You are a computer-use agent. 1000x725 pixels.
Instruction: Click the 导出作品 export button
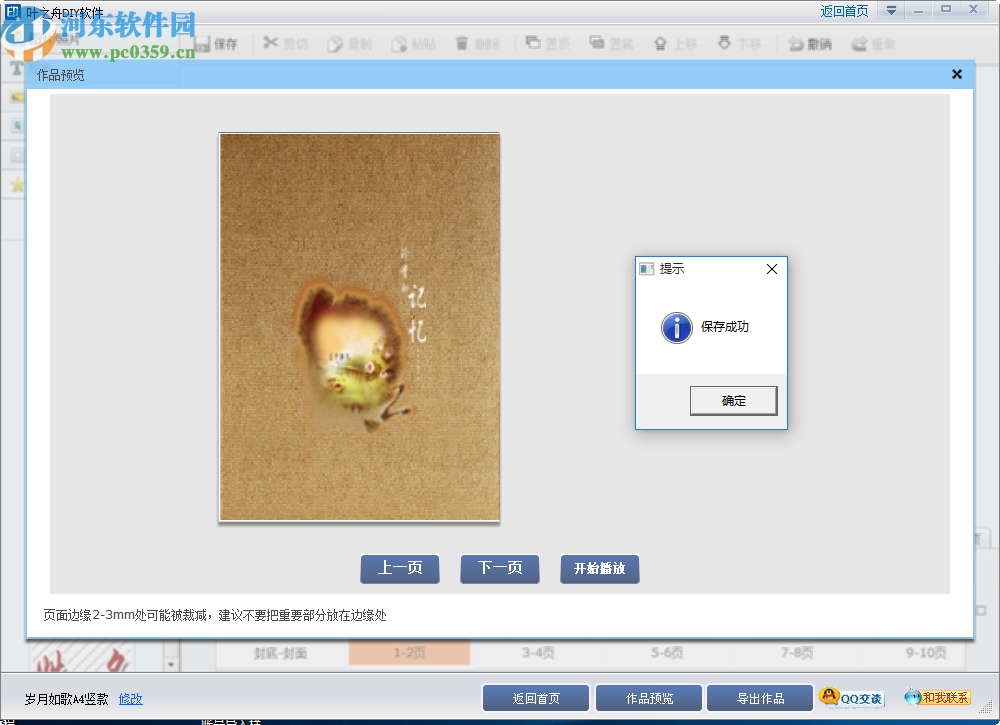[760, 698]
